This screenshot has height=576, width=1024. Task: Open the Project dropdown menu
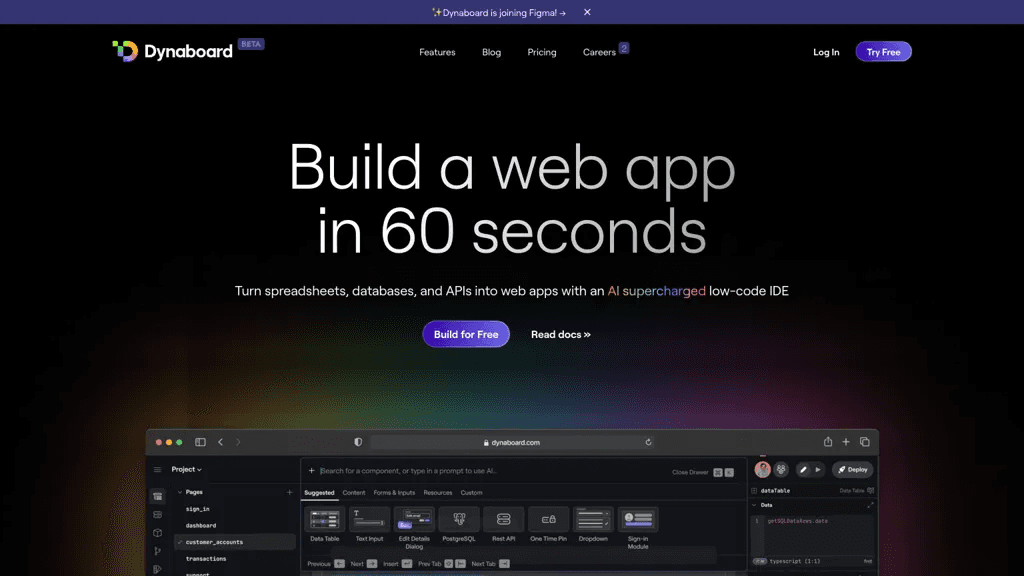pyautogui.click(x=187, y=470)
